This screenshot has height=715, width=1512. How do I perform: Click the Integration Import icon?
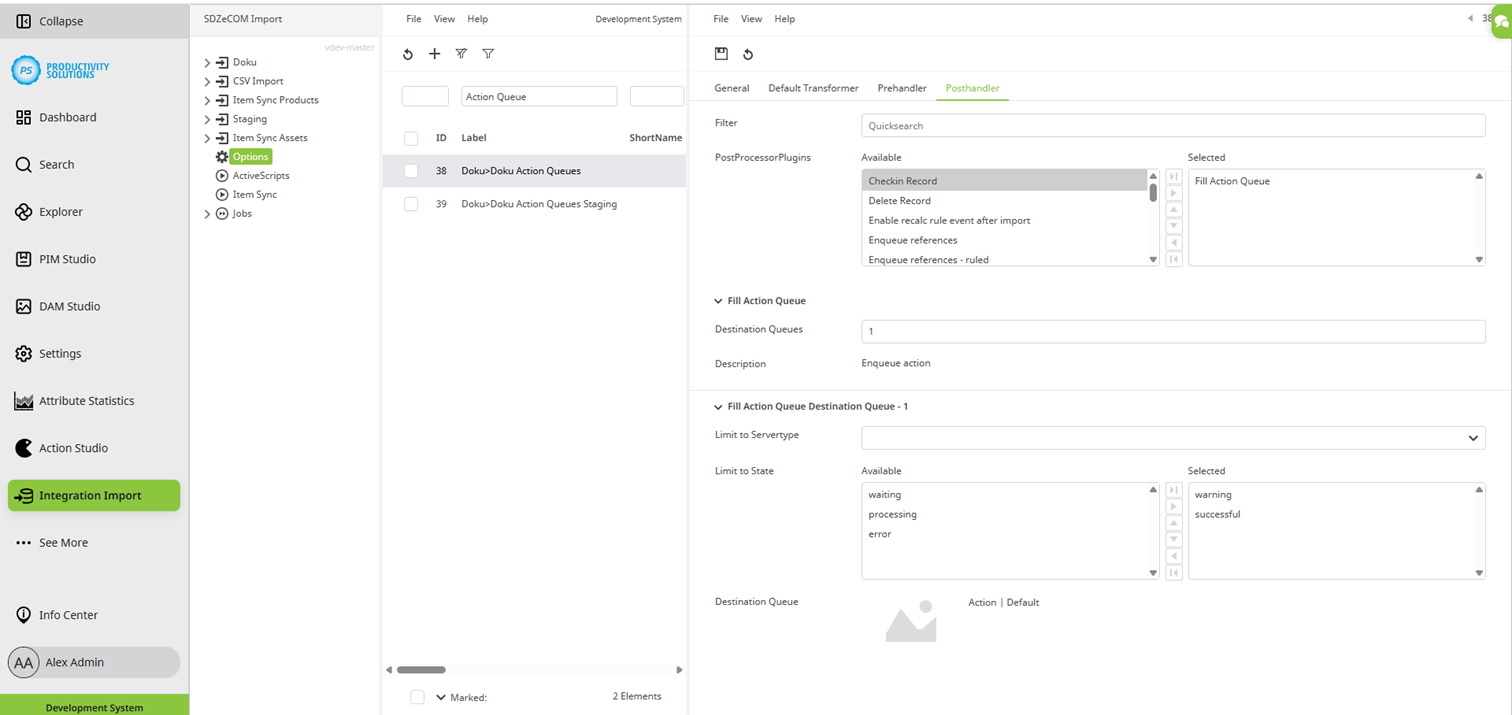(x=24, y=496)
